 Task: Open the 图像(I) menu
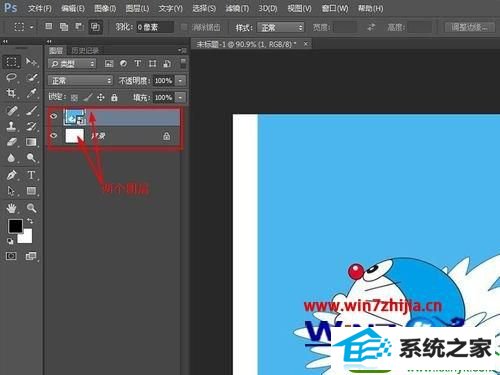pos(105,8)
